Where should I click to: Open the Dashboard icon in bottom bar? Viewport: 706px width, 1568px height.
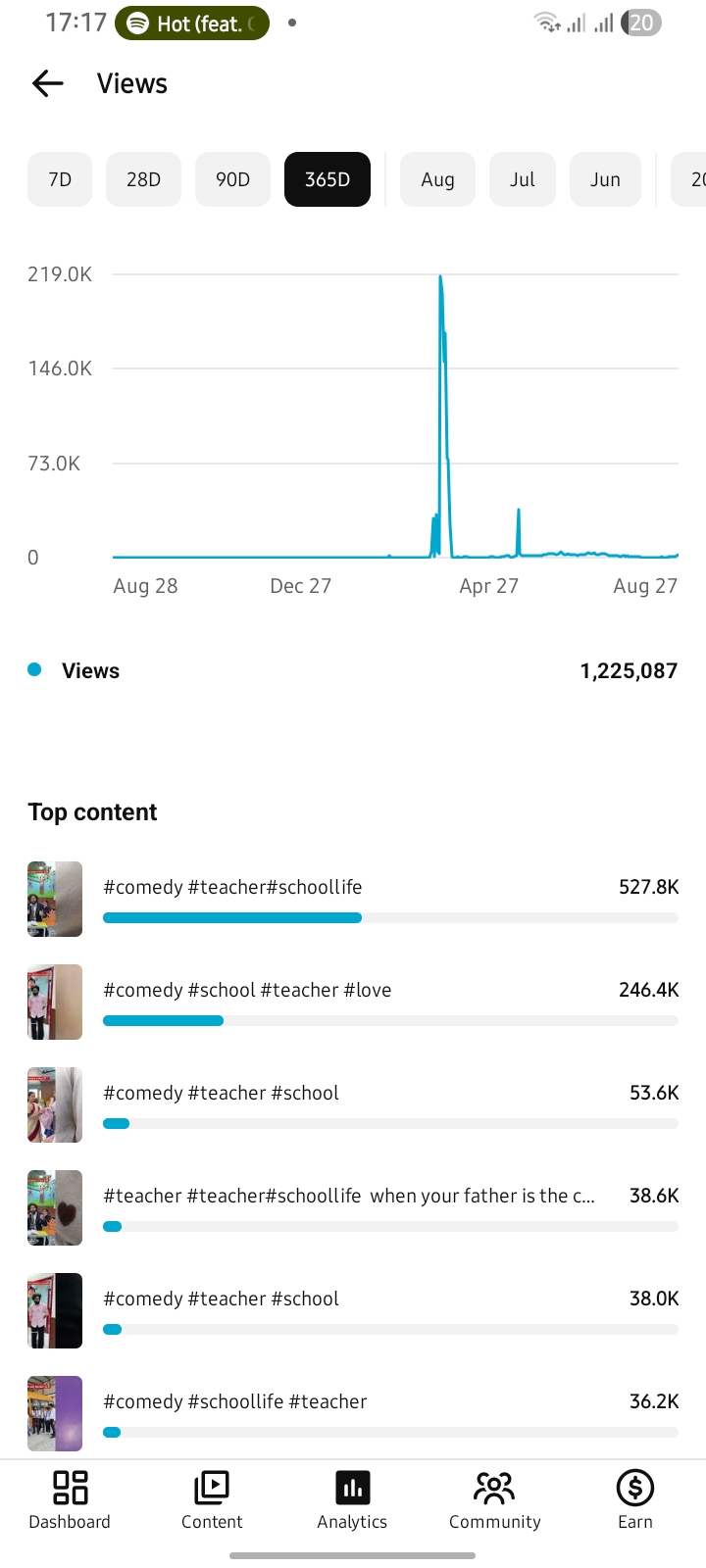click(70, 1488)
